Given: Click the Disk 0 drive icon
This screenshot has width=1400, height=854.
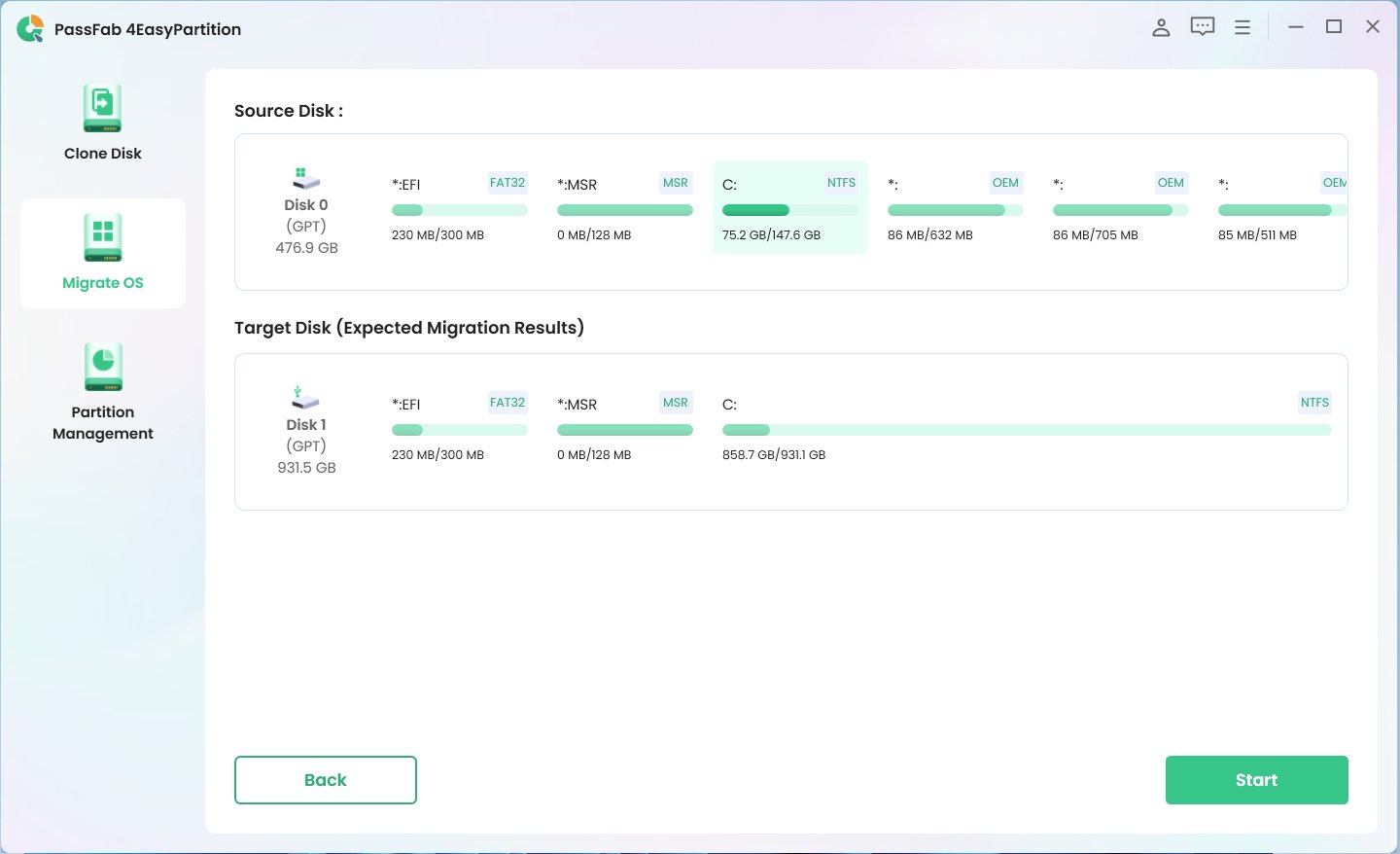Looking at the screenshot, I should [x=305, y=178].
